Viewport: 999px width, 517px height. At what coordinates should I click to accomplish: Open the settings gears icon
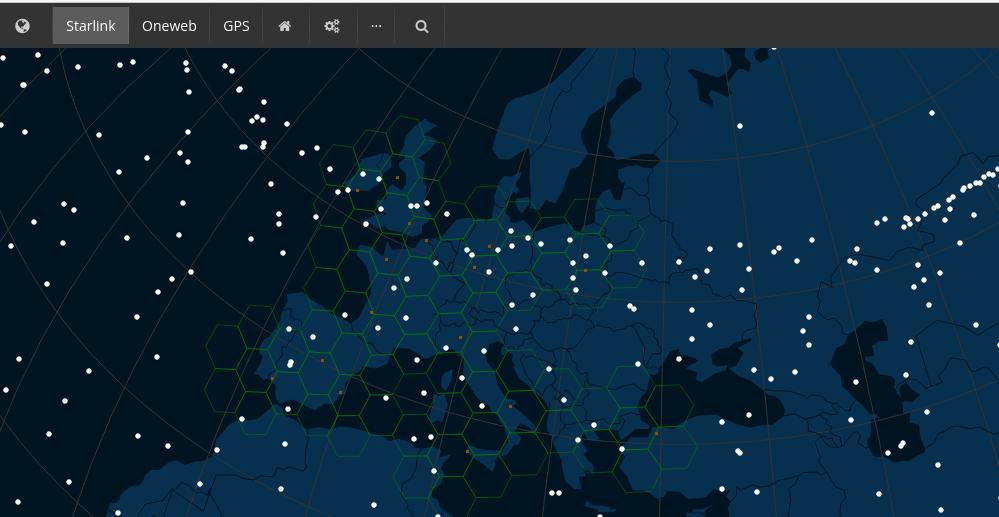pyautogui.click(x=332, y=26)
